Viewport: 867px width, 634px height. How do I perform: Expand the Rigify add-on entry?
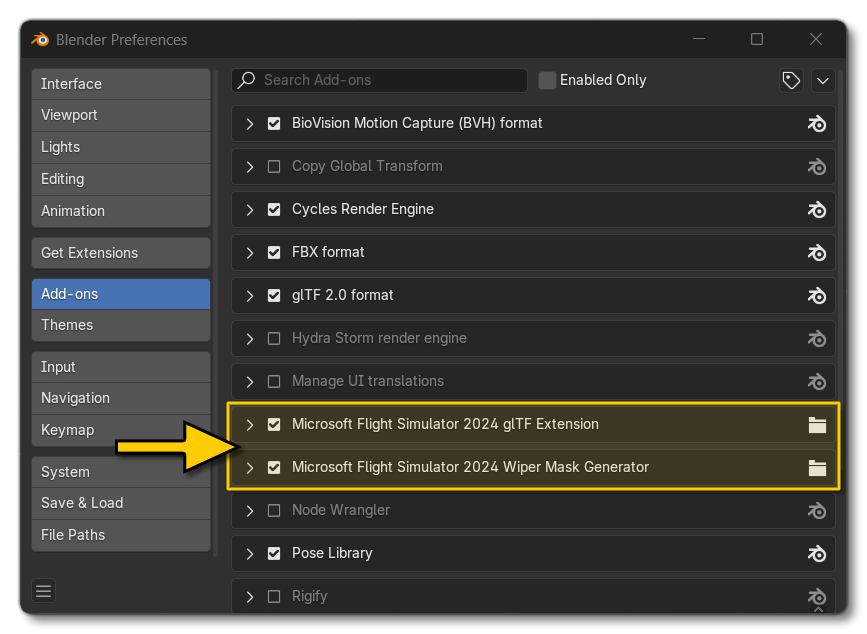tap(249, 596)
